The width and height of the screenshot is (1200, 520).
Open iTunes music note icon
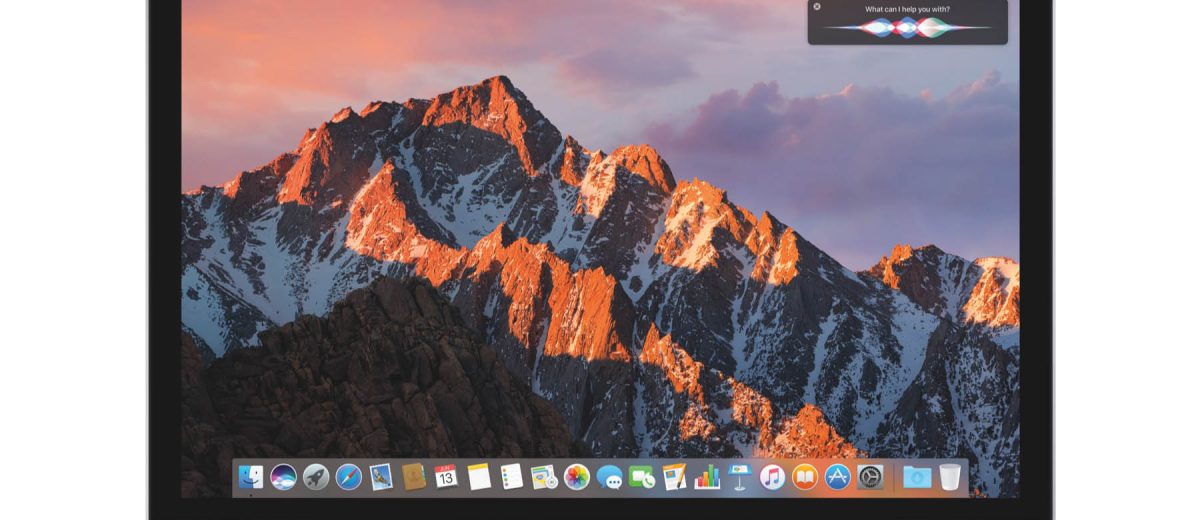click(x=772, y=477)
